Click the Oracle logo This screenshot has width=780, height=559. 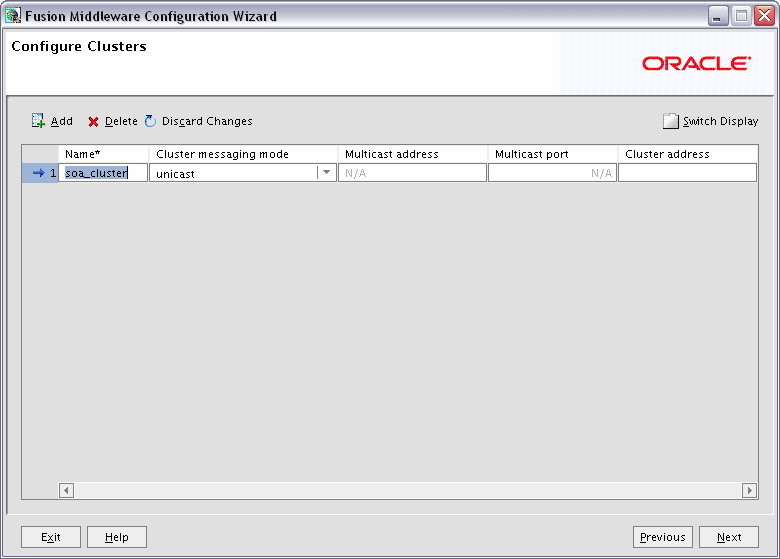[x=696, y=63]
